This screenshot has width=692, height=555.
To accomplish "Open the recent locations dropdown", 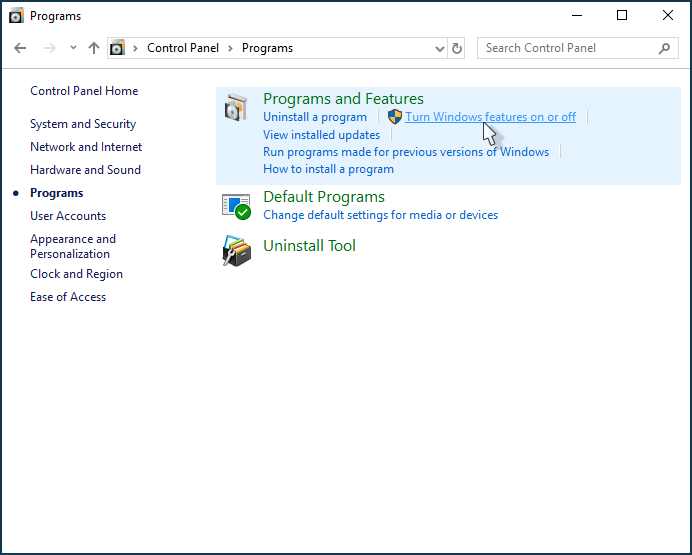I will 73,48.
